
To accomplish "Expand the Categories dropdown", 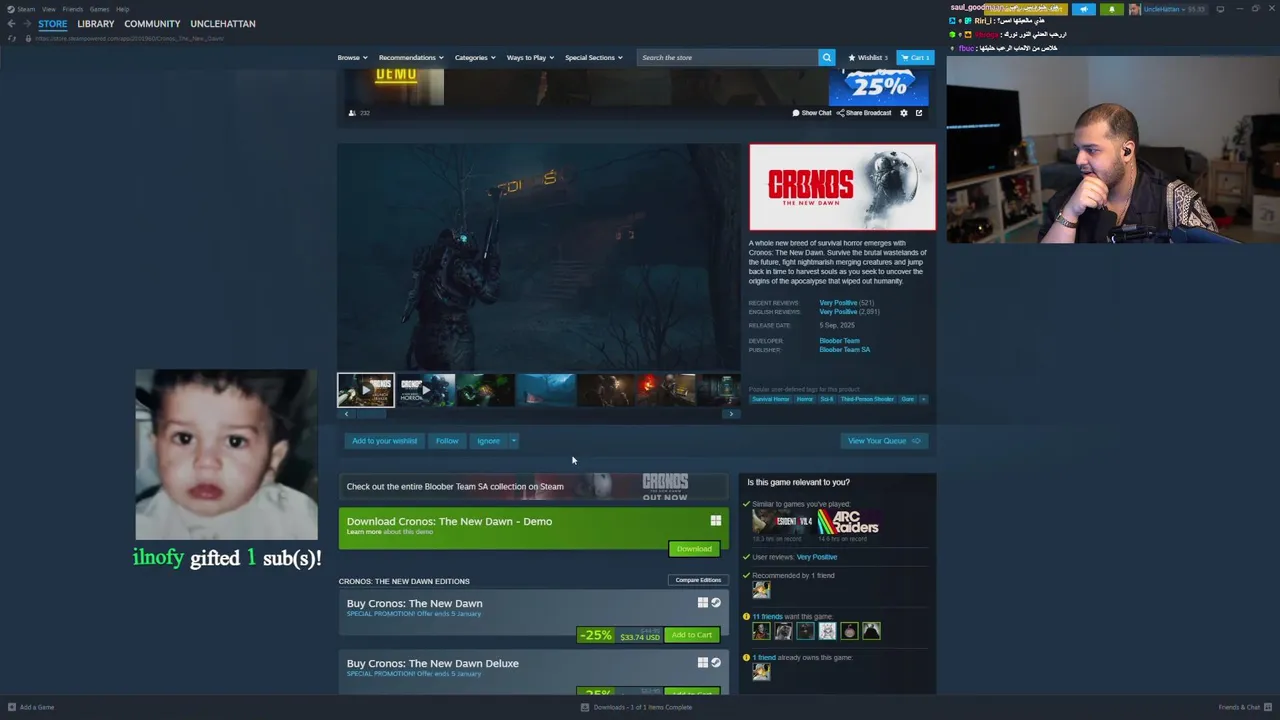I will click(475, 57).
